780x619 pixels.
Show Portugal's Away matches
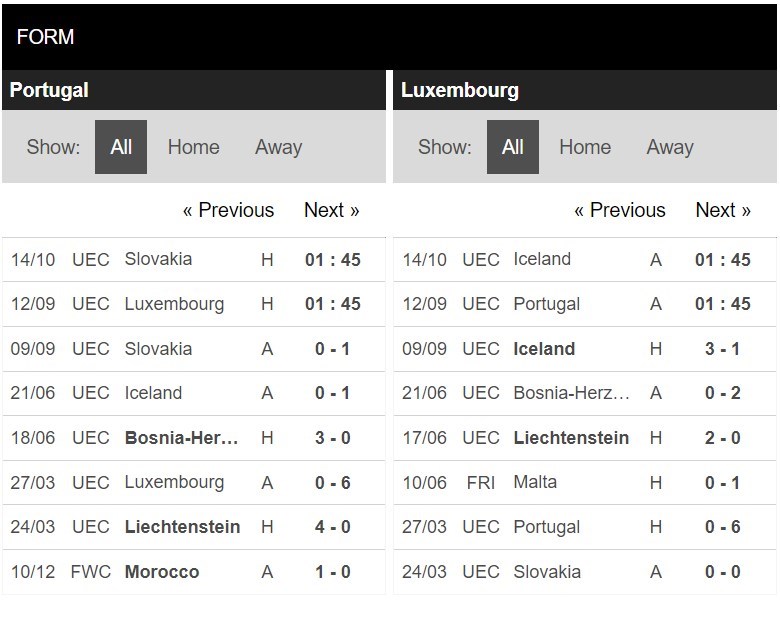[x=279, y=147]
